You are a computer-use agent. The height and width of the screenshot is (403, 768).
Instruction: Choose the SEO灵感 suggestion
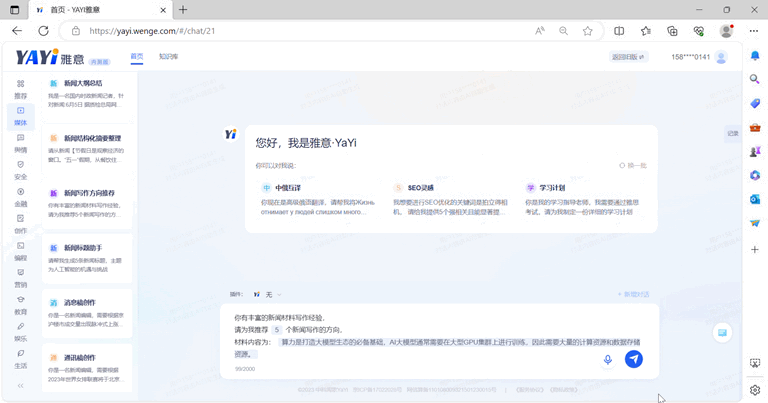coord(451,200)
